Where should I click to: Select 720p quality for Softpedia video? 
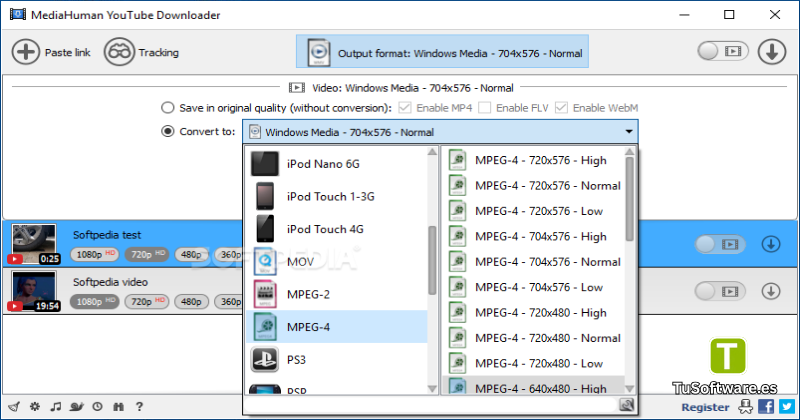coord(147,302)
